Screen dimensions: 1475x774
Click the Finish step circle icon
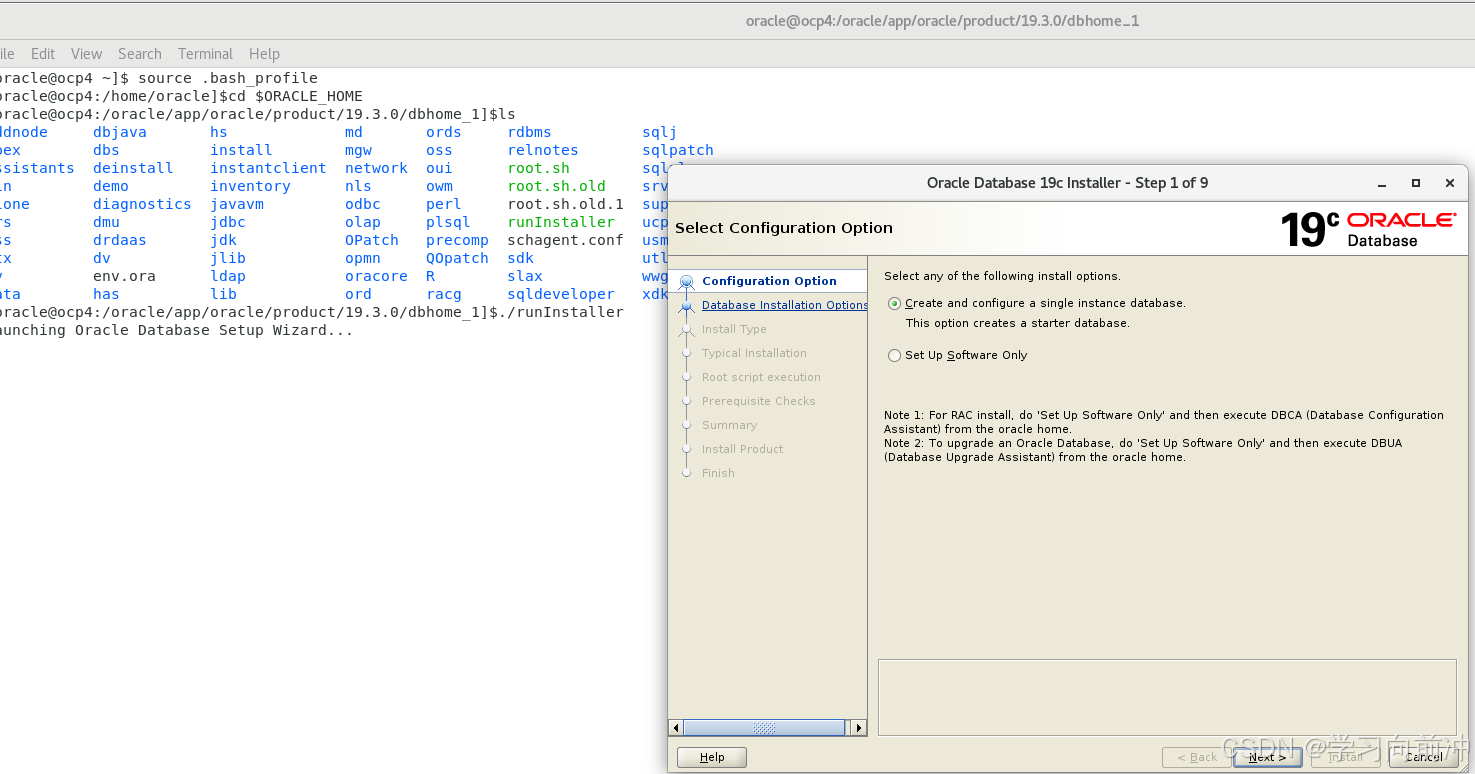pos(686,473)
